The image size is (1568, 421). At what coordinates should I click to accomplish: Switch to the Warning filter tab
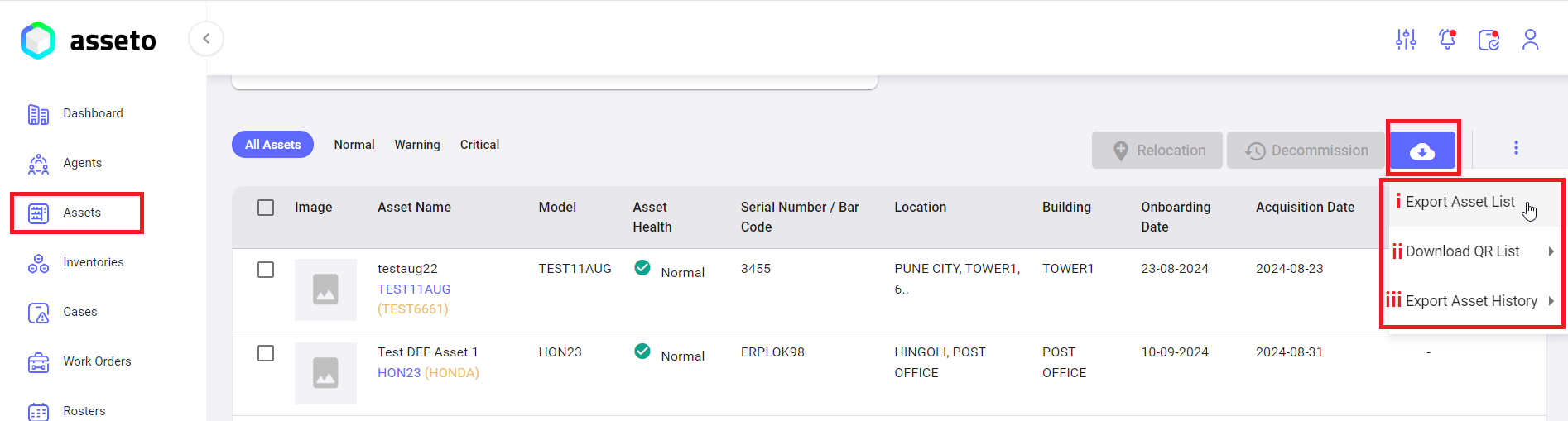[x=417, y=145]
